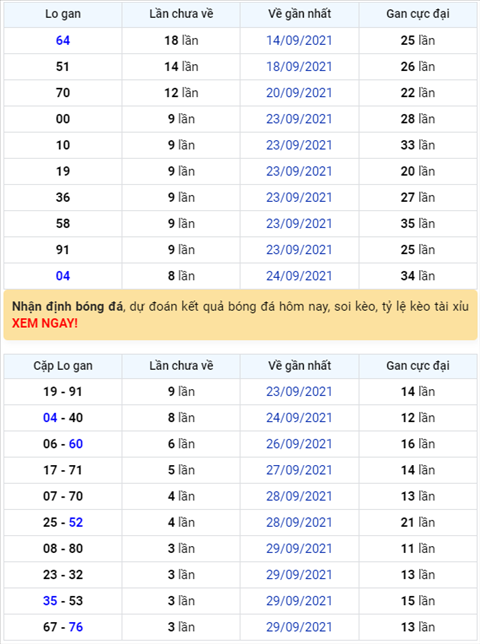Select the 26 lần maximum cell
Viewport: 480px width, 644px height.
418,67
